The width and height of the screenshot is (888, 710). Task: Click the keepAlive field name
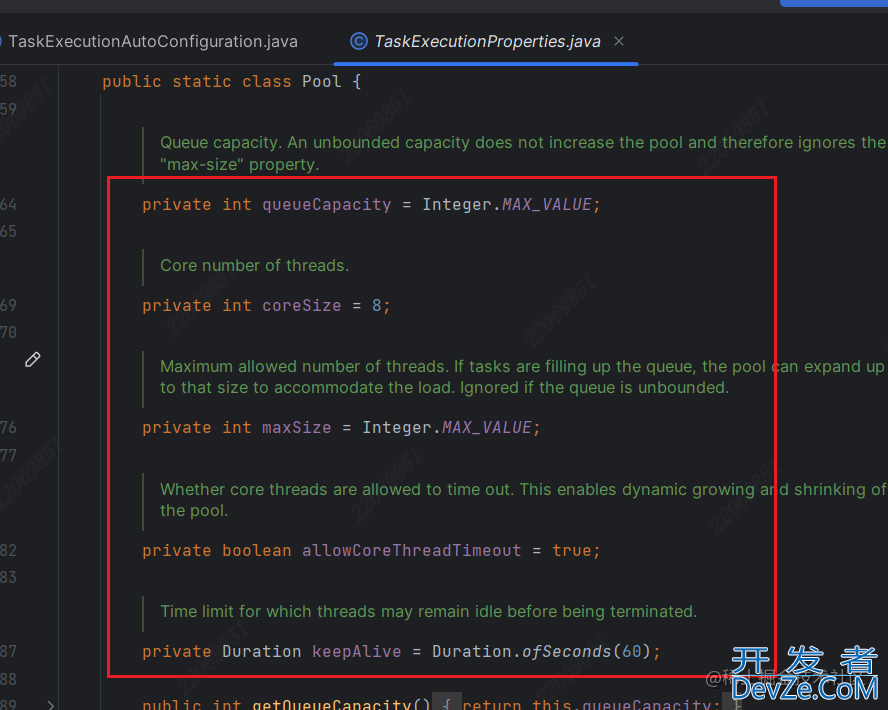pos(356,652)
